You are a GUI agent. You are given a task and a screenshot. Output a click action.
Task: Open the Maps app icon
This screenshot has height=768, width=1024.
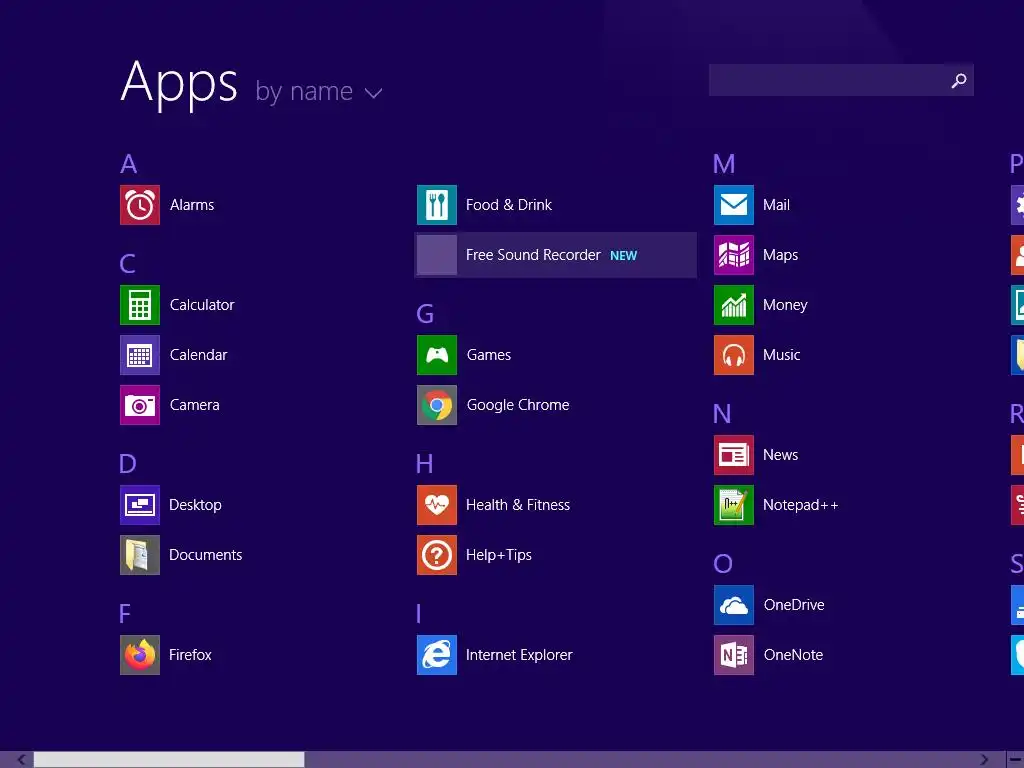click(734, 255)
